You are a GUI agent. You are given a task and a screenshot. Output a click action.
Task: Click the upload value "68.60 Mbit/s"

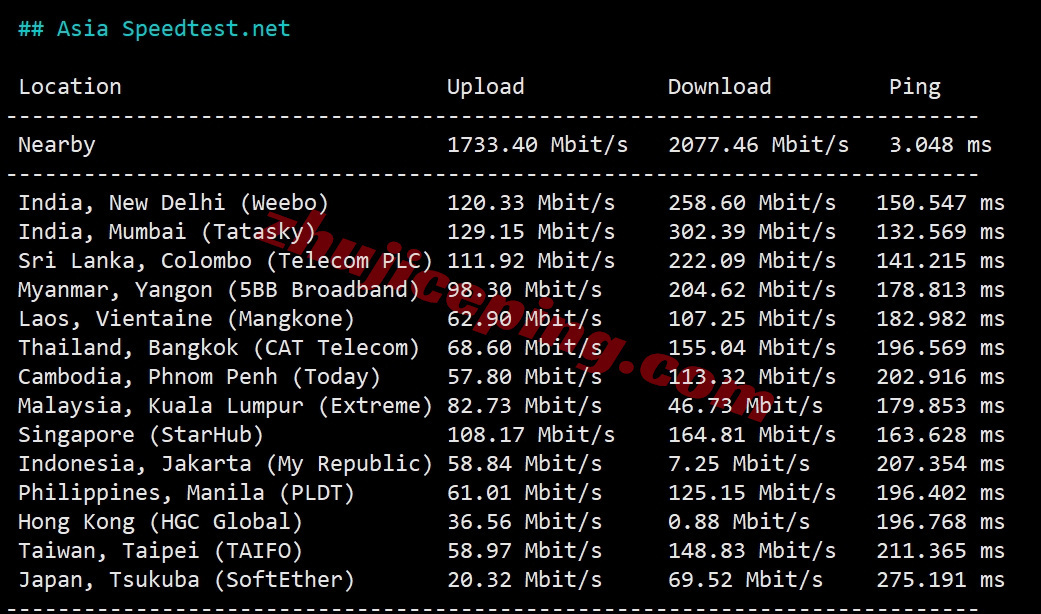pos(524,348)
